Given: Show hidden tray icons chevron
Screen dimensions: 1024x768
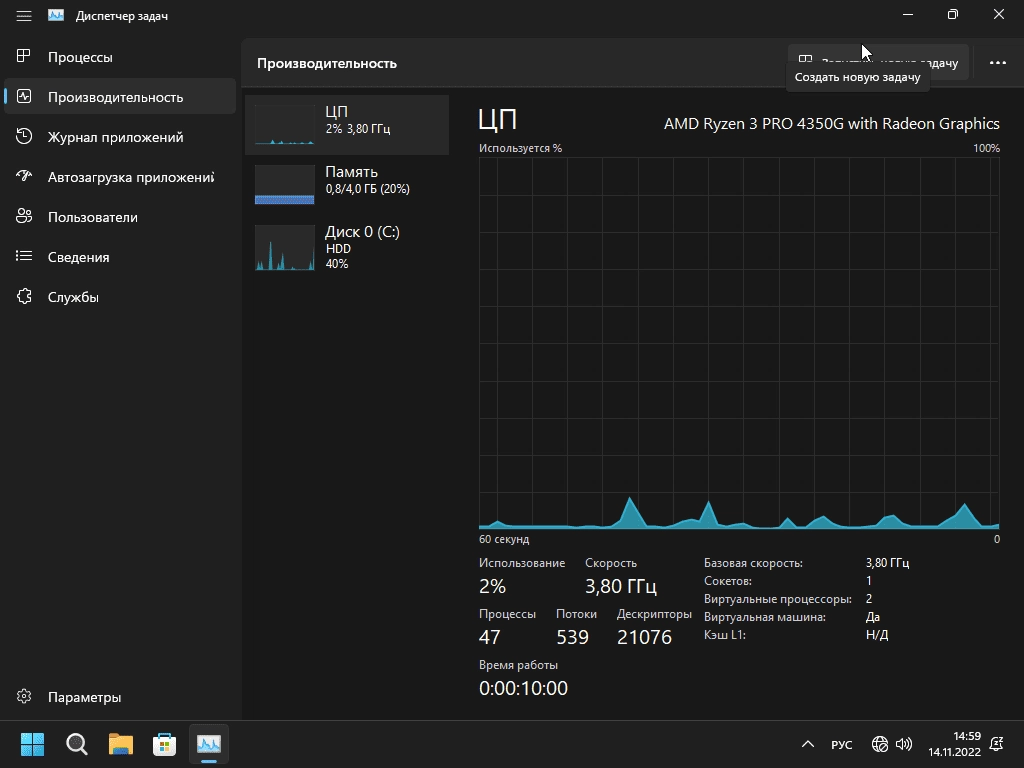Looking at the screenshot, I should click(808, 744).
